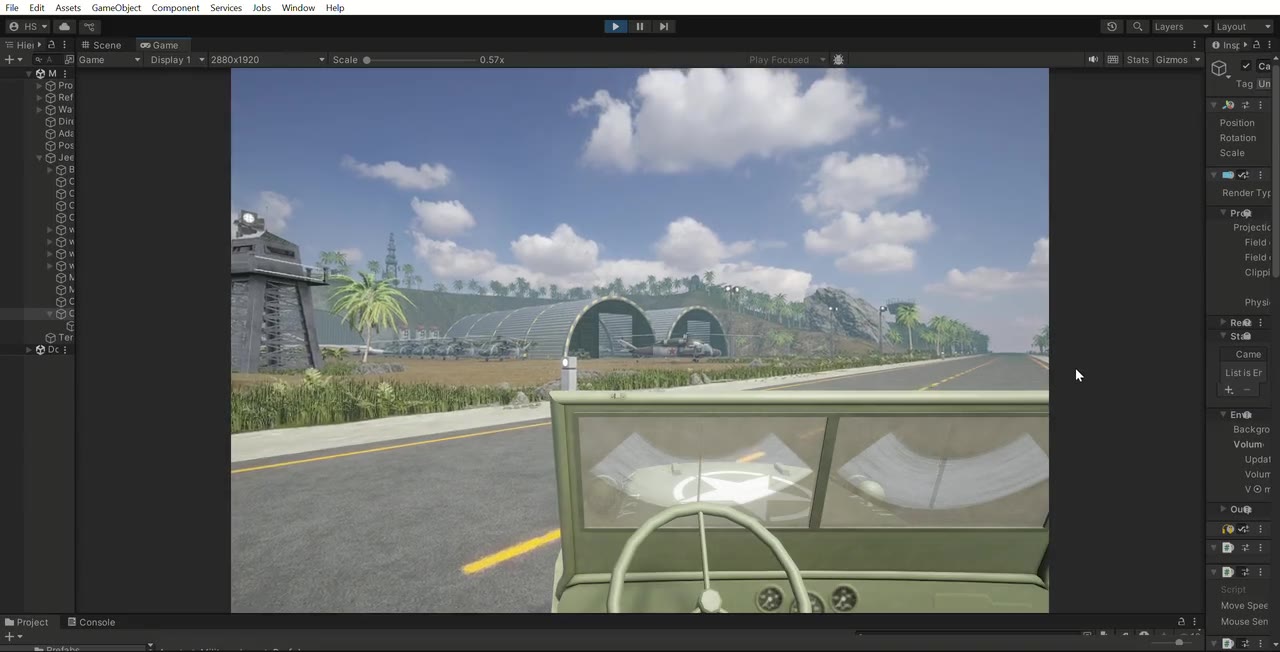
Task: Switch to the Scene tab
Action: tap(101, 45)
